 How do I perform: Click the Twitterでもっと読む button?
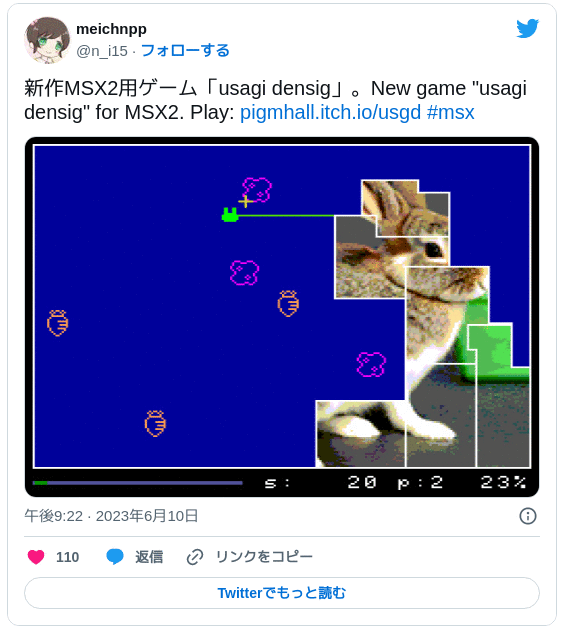(x=282, y=593)
